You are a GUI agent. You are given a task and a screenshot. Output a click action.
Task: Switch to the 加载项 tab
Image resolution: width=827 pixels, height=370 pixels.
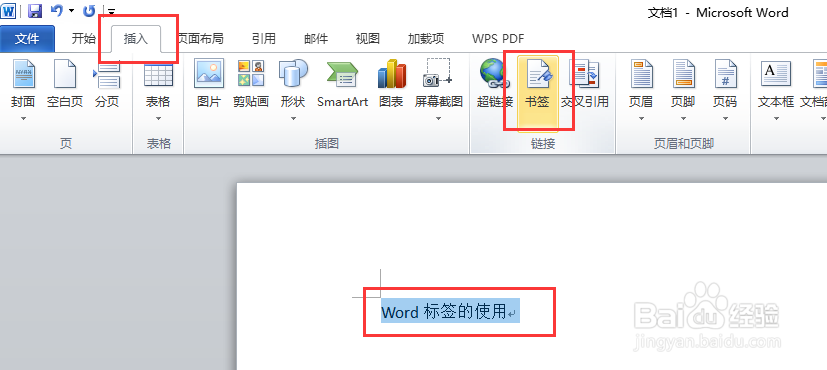click(x=426, y=38)
